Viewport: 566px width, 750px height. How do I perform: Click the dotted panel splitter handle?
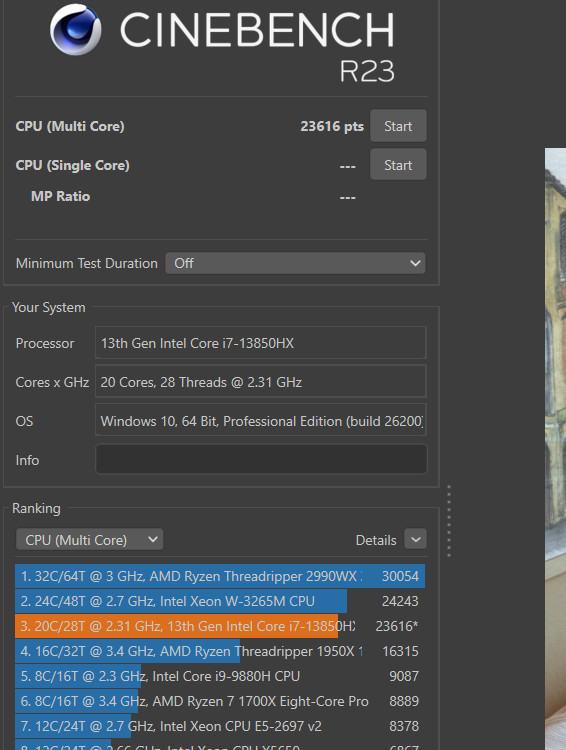pyautogui.click(x=449, y=521)
